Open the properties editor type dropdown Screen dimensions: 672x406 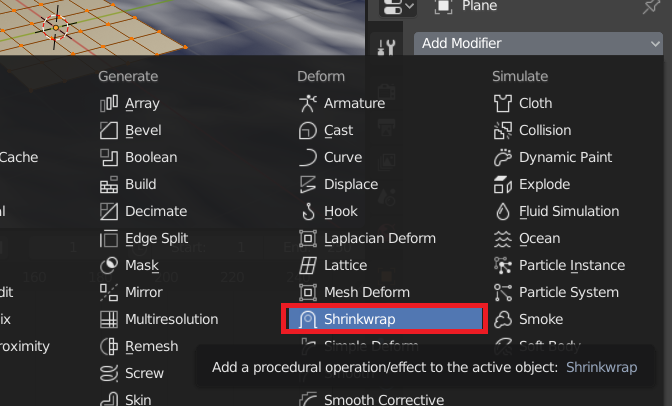[397, 6]
